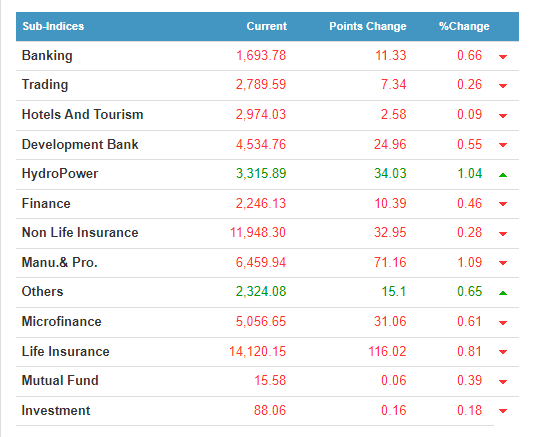The image size is (533, 437).
Task: Select the Microfinance row label
Action: [62, 321]
